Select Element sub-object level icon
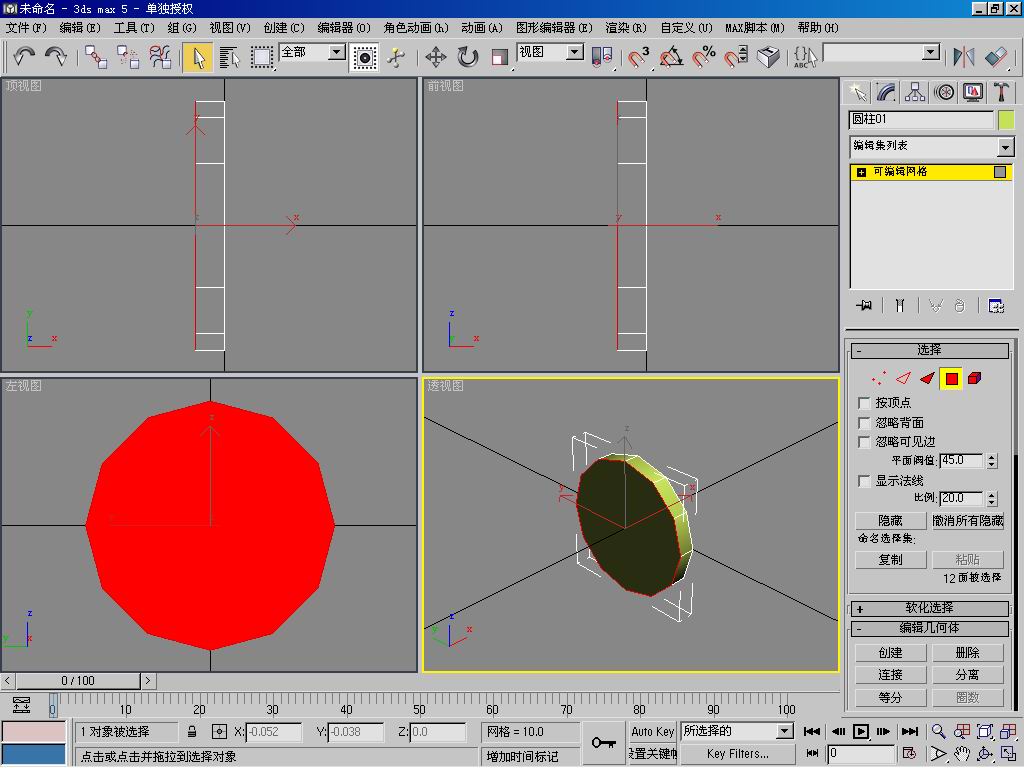 pos(975,378)
